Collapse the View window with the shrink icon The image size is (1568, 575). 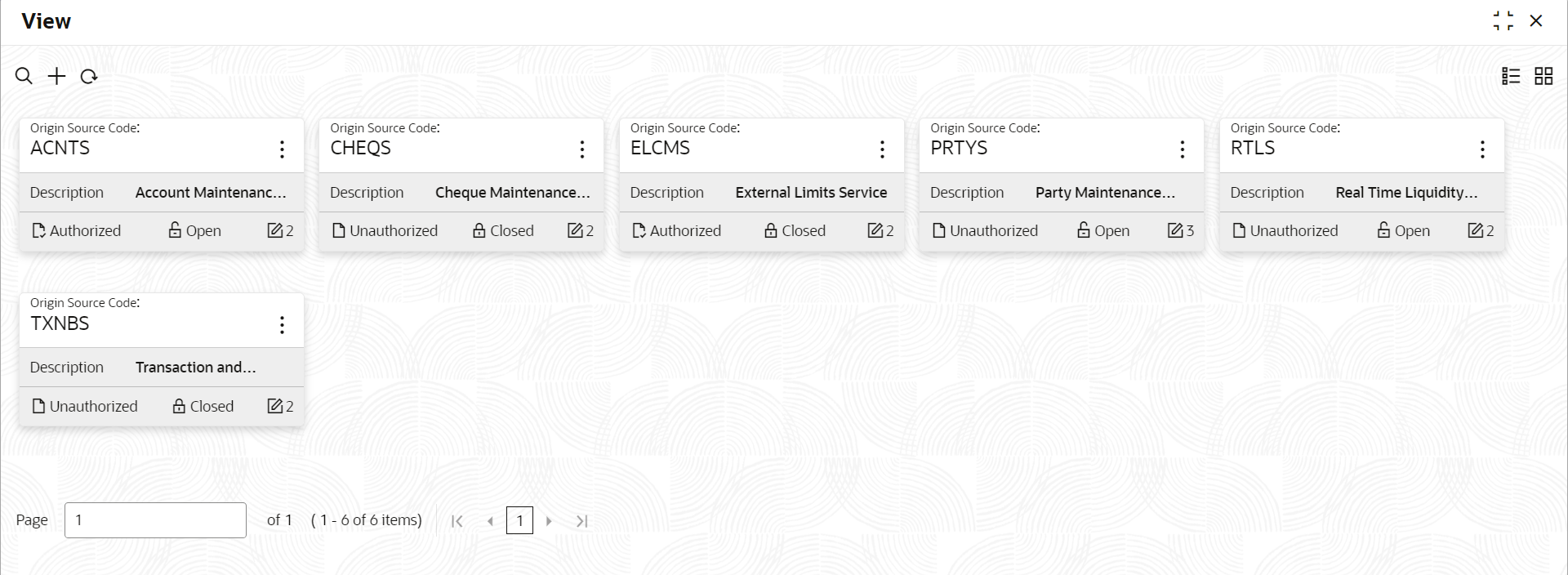(1503, 21)
